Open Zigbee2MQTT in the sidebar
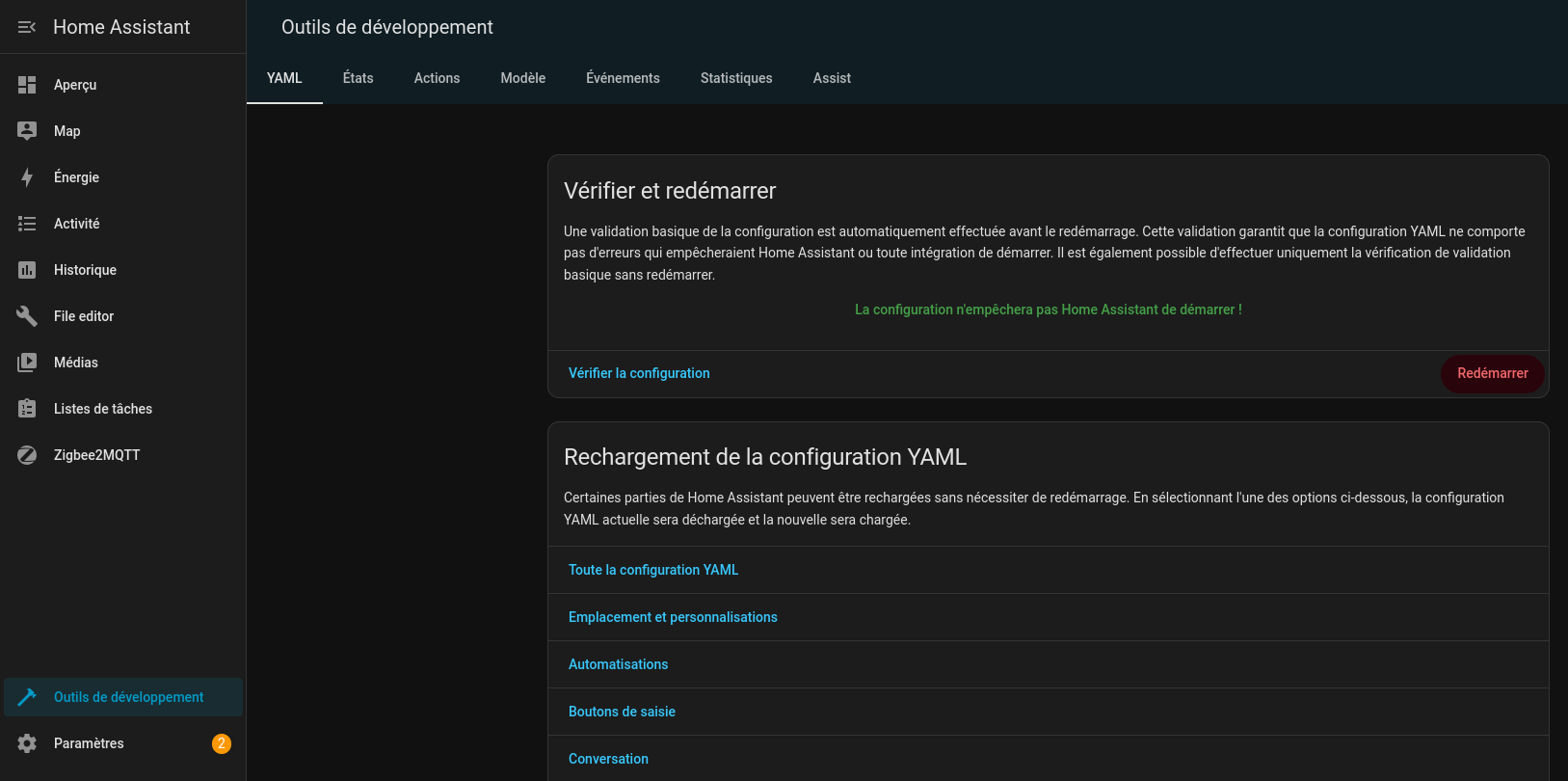The width and height of the screenshot is (1568, 781). point(123,455)
